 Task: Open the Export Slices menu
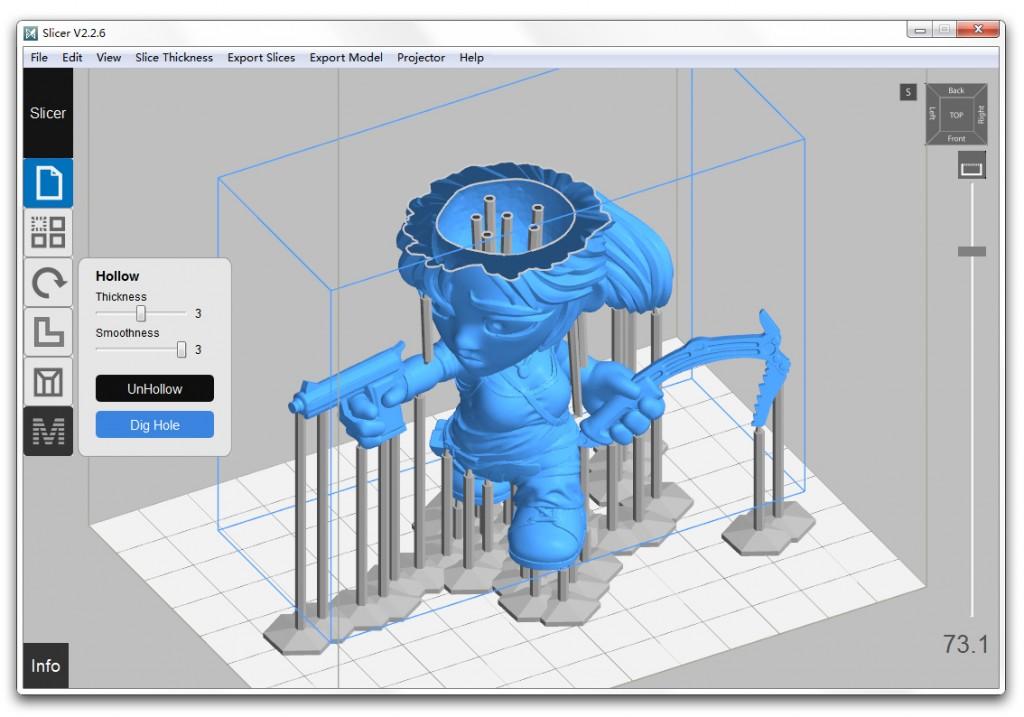tap(261, 57)
